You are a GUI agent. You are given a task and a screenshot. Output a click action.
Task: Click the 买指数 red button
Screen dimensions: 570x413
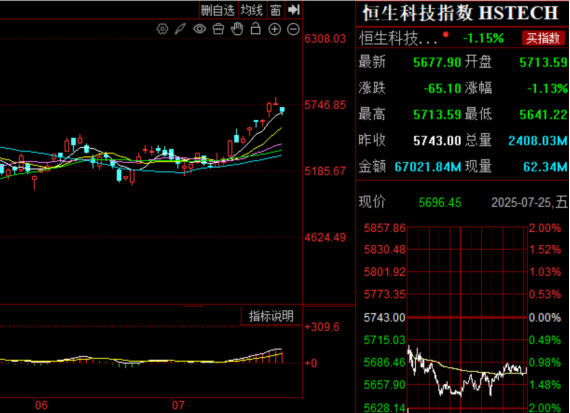(543, 38)
